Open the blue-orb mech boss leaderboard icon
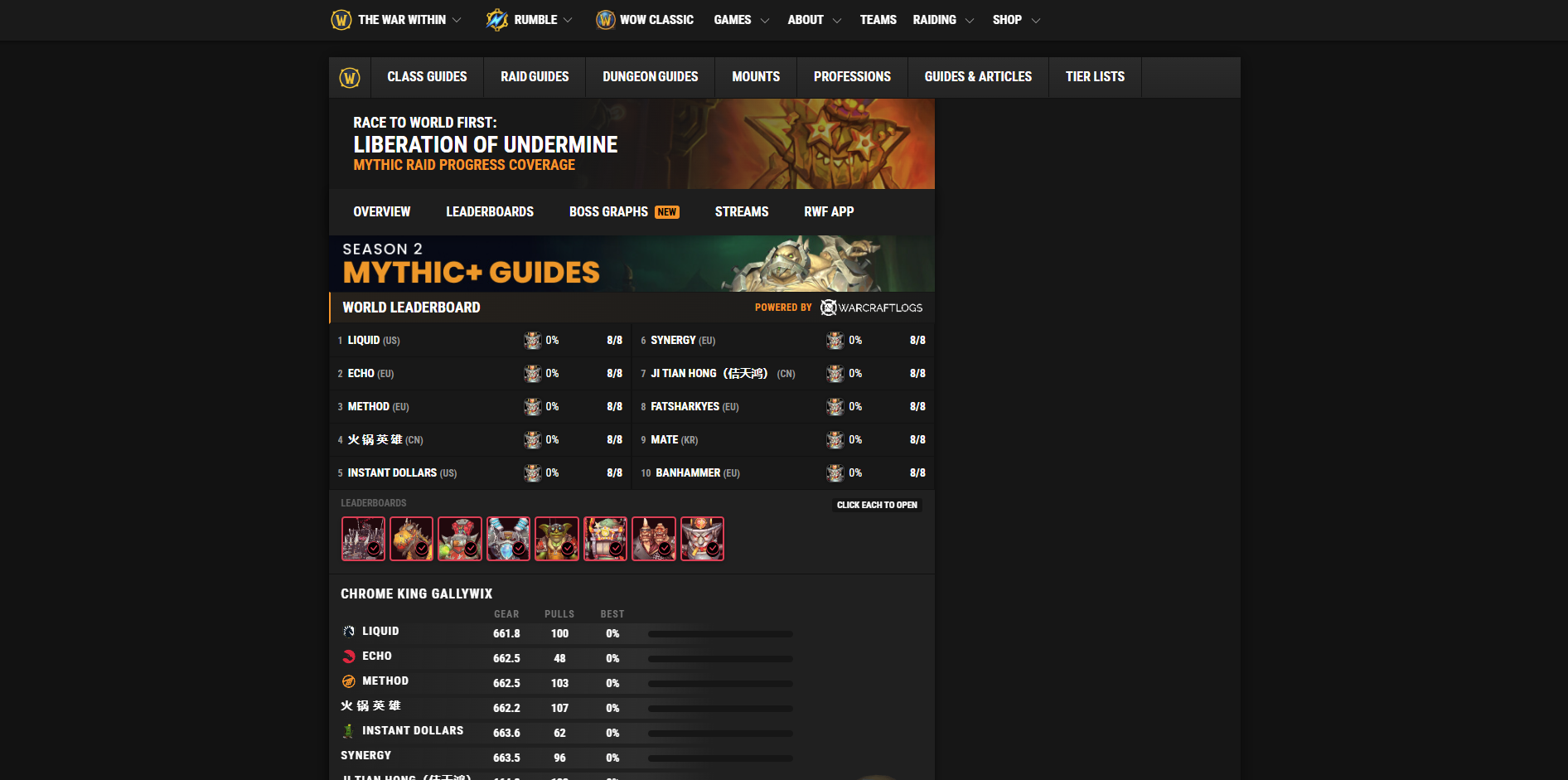The width and height of the screenshot is (1568, 780). tap(508, 539)
